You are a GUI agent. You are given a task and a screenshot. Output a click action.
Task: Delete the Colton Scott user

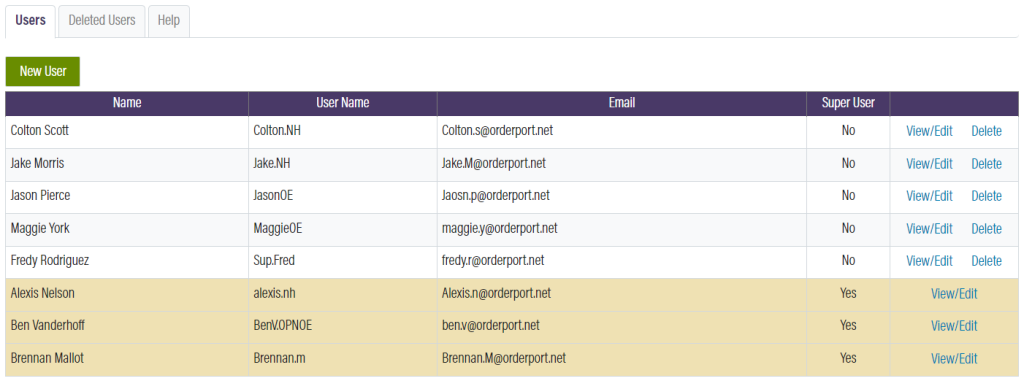(986, 131)
